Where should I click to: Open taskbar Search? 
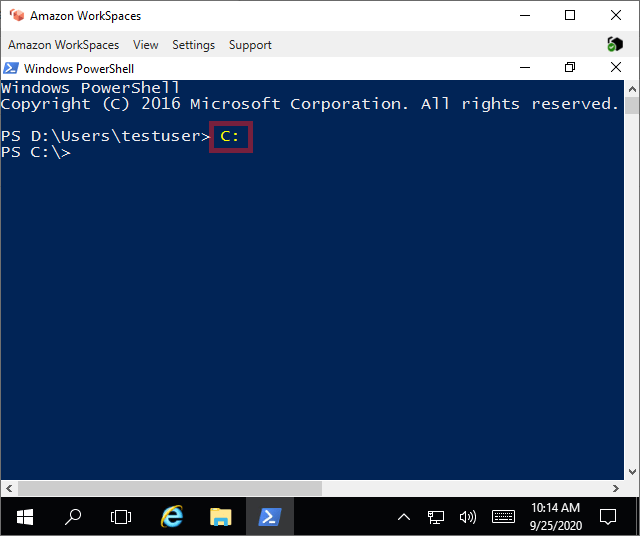click(x=73, y=517)
